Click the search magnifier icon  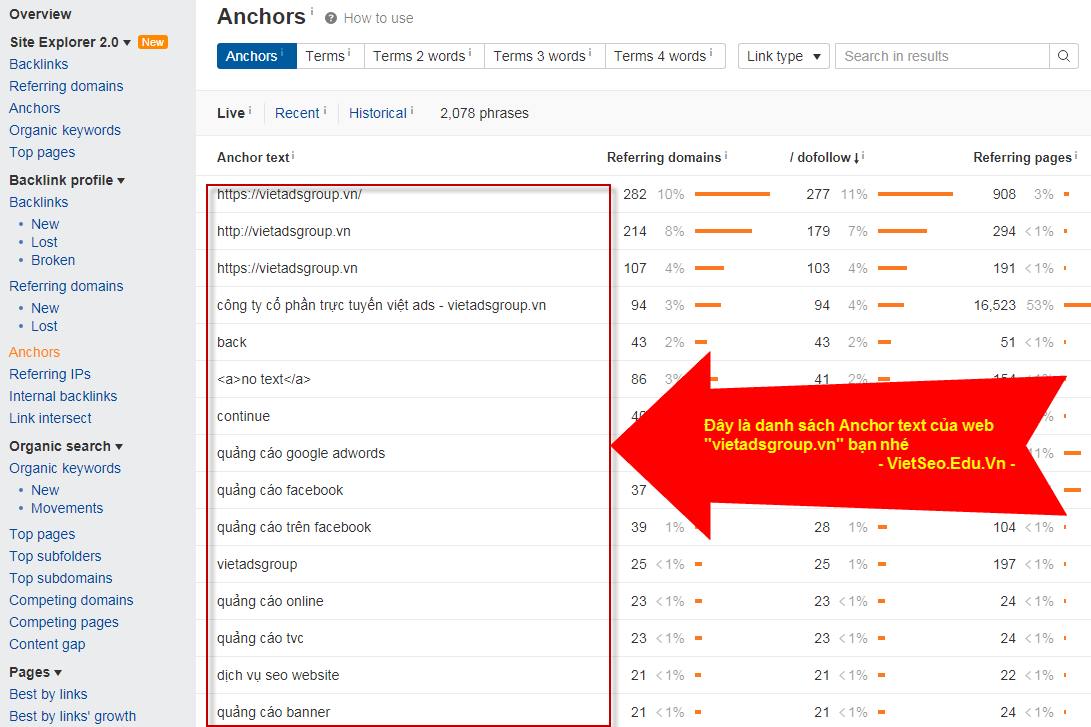(1064, 56)
